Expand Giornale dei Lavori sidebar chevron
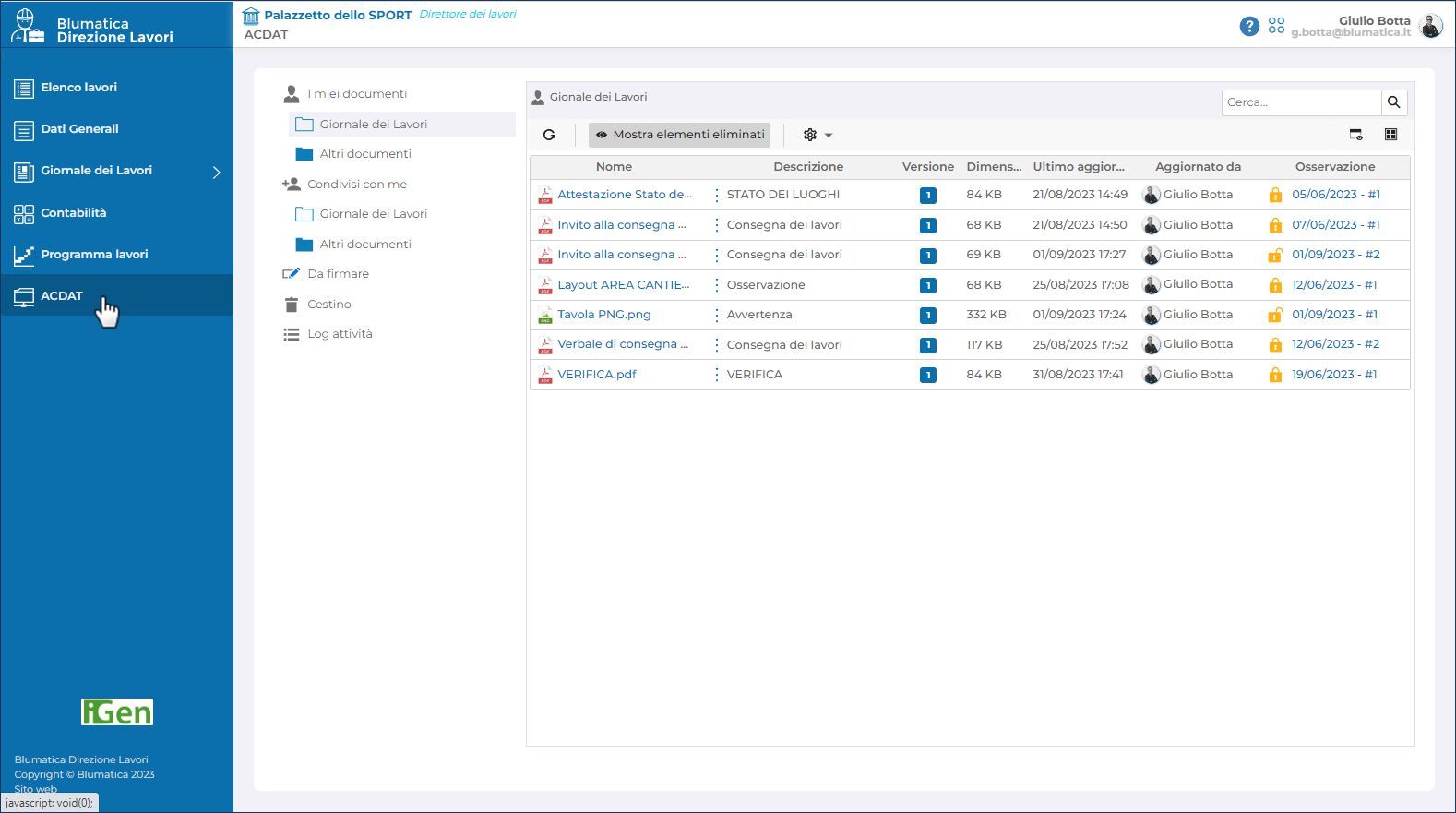1456x813 pixels. pyautogui.click(x=217, y=172)
